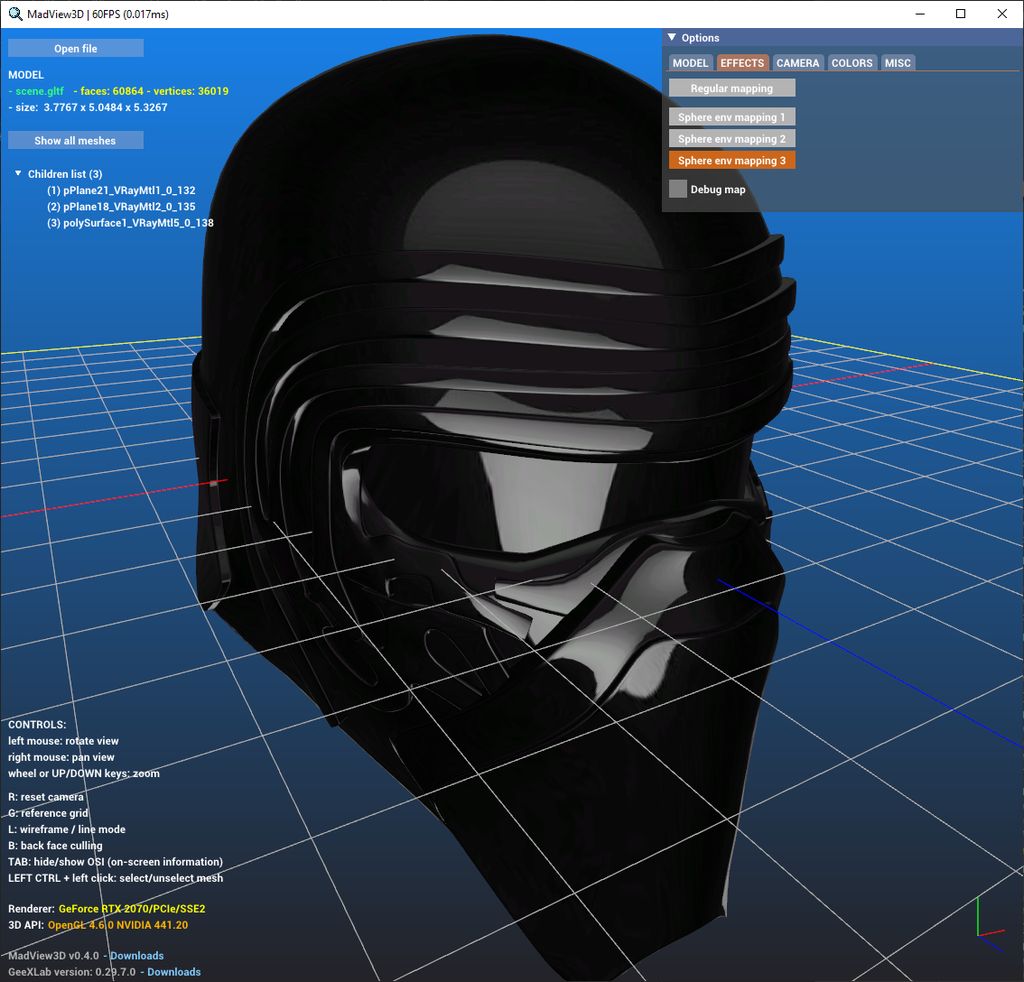Click the axis orientation gizmo
This screenshot has height=982, width=1024.
pos(989,923)
